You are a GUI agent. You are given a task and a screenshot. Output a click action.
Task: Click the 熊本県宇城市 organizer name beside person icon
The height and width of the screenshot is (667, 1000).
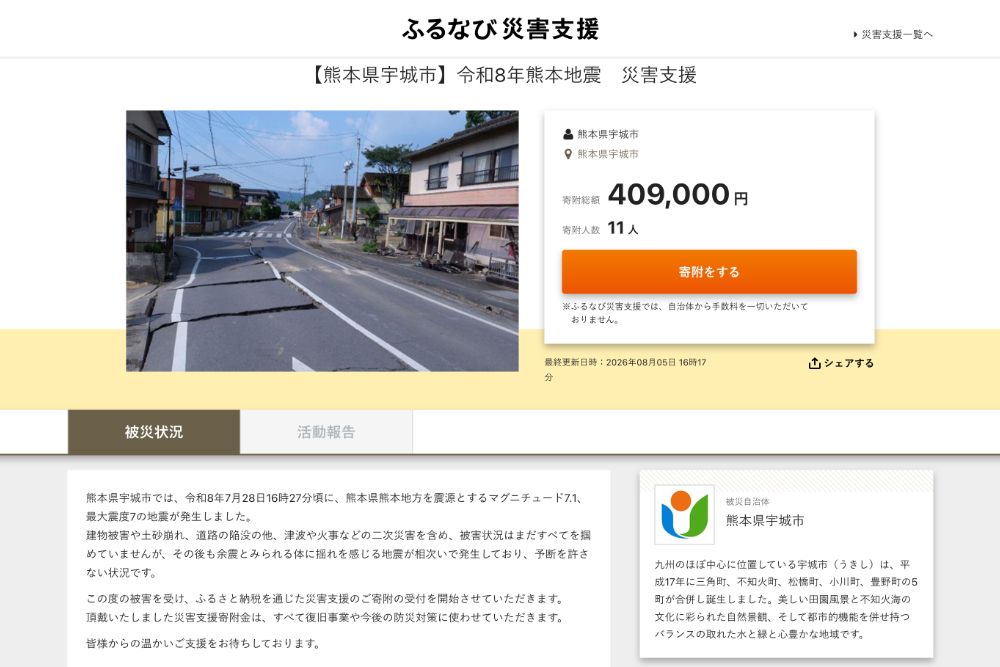[x=608, y=134]
